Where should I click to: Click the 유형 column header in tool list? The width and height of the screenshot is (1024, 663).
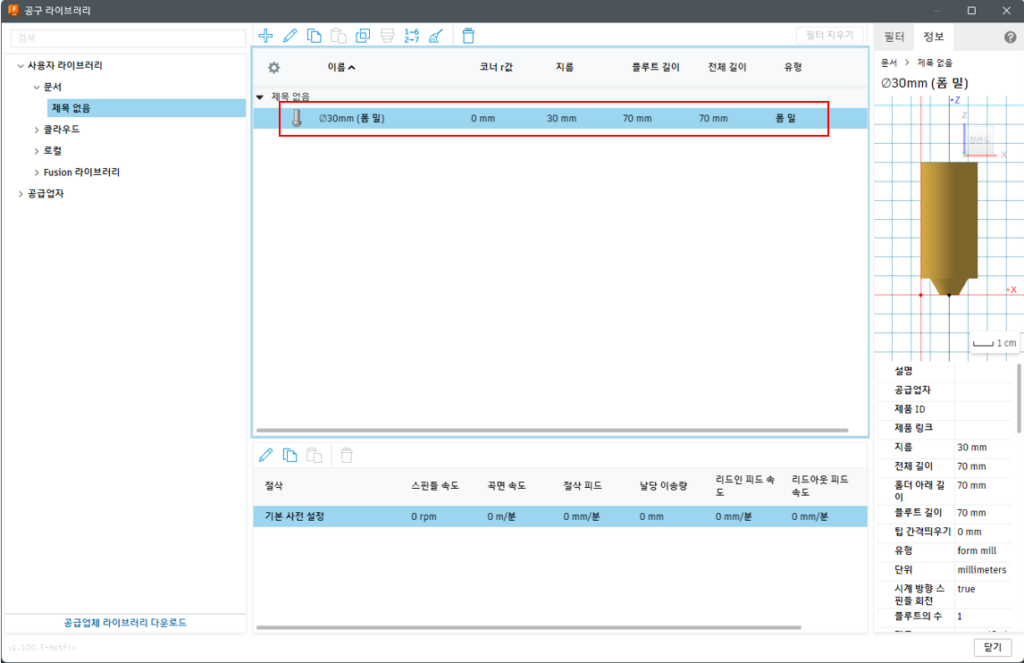point(793,67)
